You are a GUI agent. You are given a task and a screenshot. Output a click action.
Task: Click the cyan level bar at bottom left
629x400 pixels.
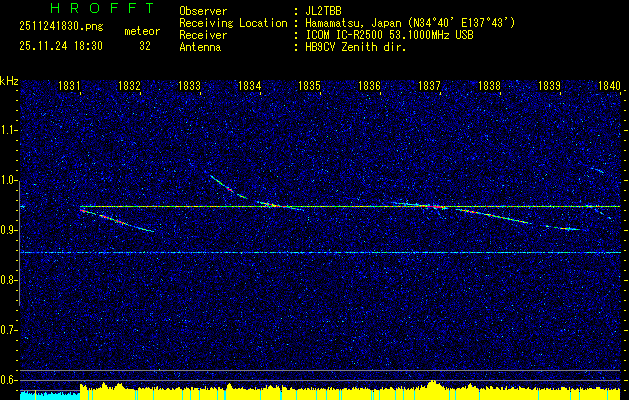pos(48,395)
